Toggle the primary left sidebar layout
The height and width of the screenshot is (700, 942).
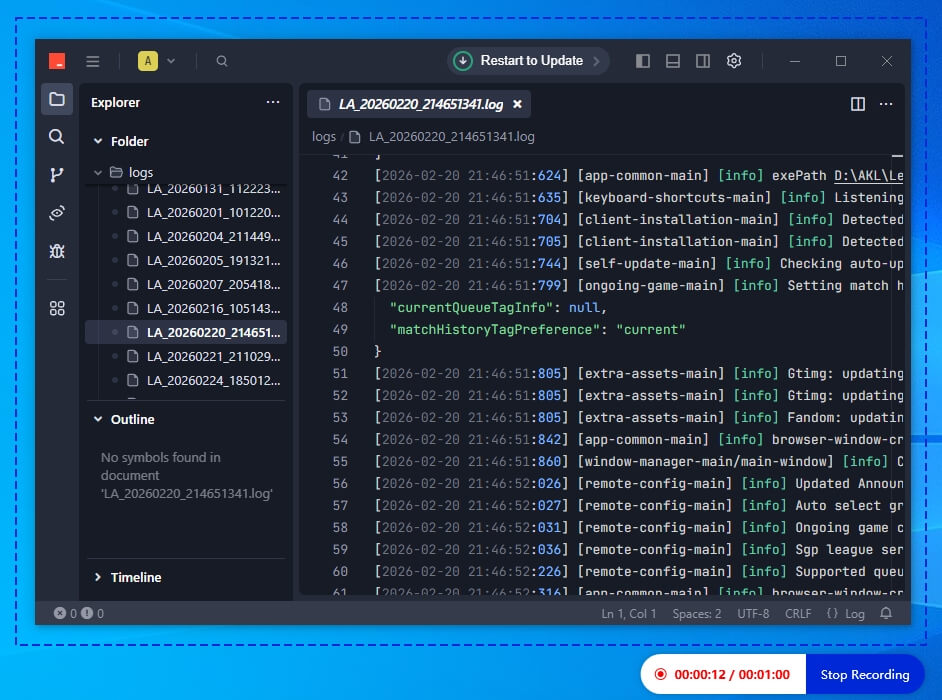click(x=643, y=61)
